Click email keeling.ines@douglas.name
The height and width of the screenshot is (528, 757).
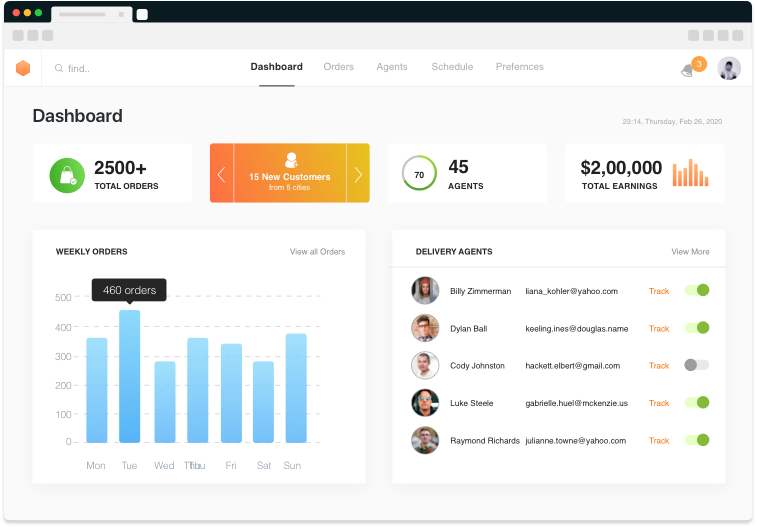[x=576, y=329]
